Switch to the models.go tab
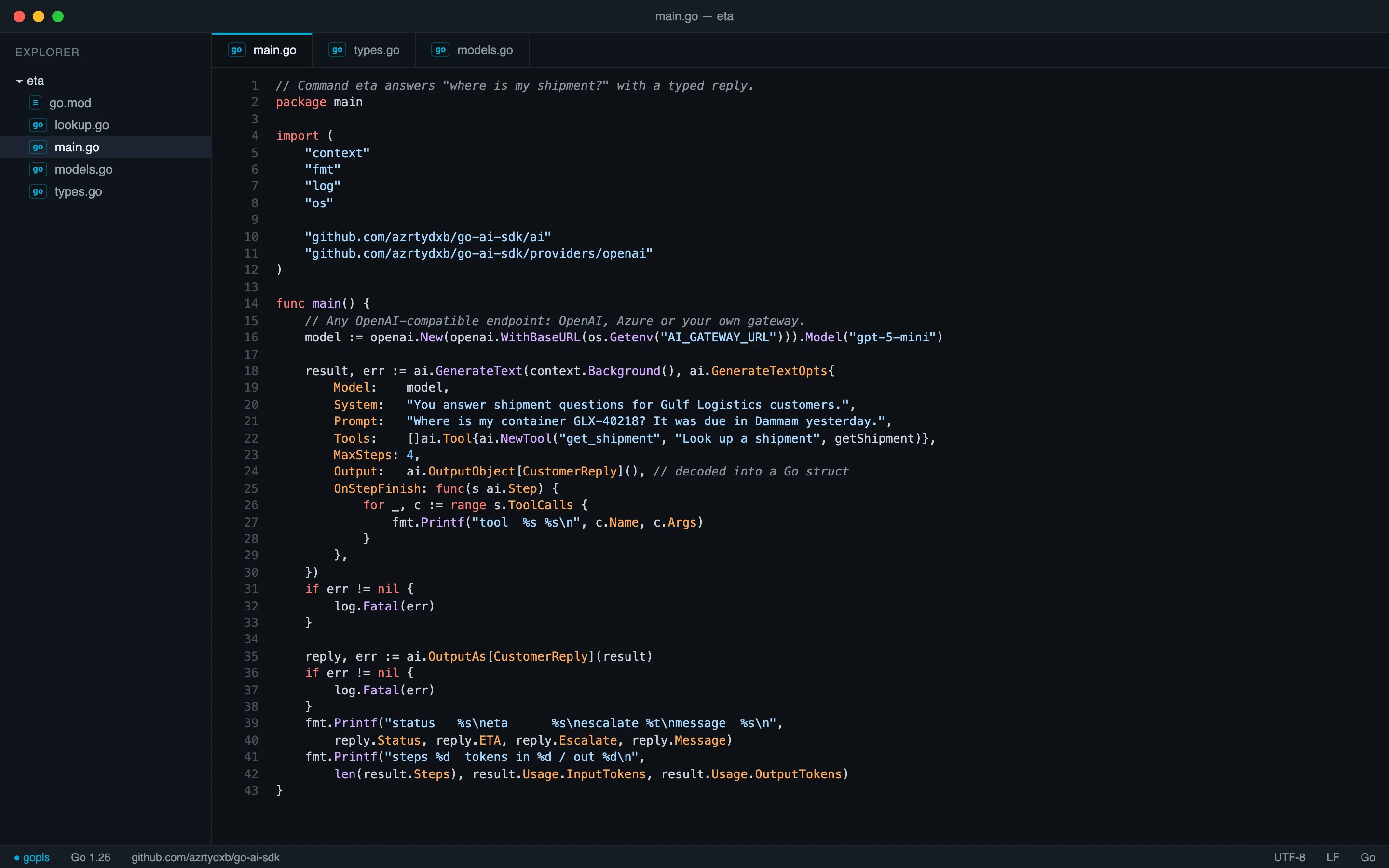Viewport: 1389px width, 868px height. (472, 50)
